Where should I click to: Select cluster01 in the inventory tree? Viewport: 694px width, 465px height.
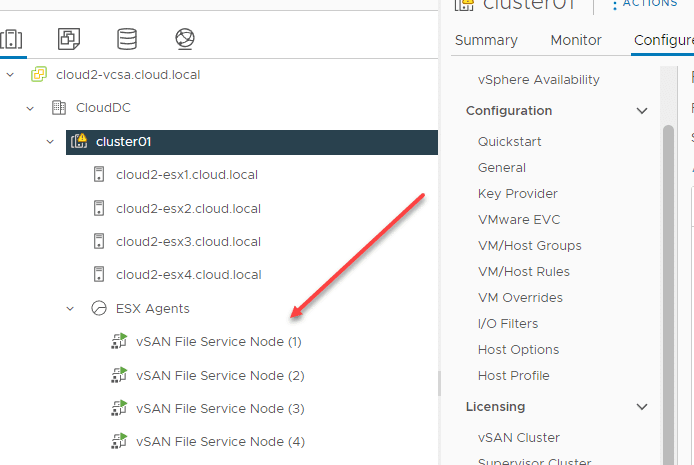[x=252, y=142]
